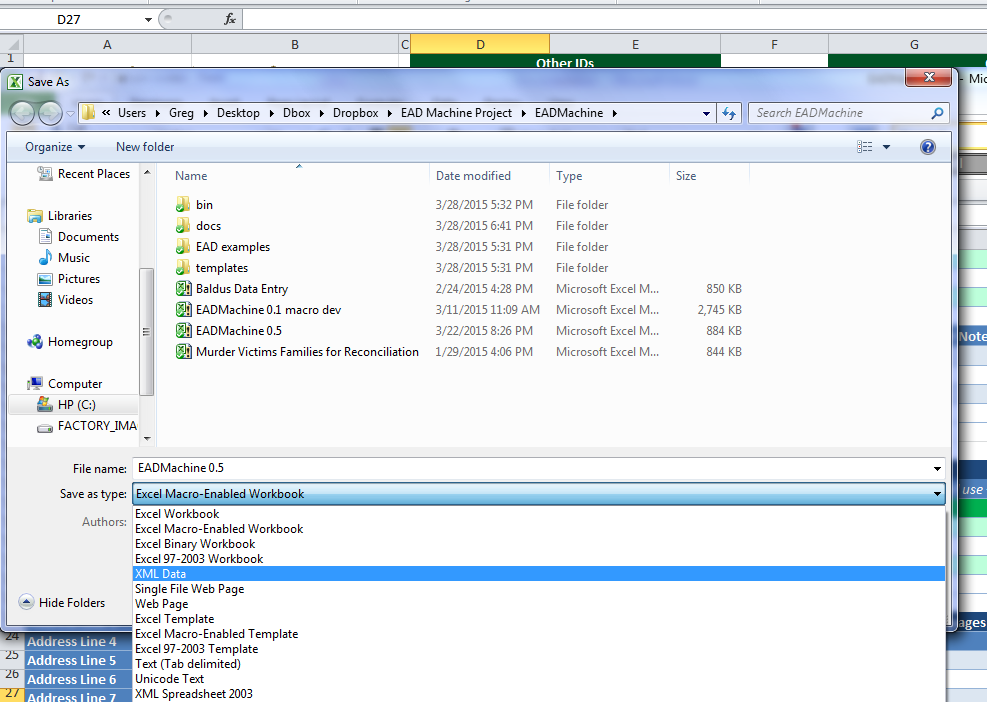
Task: Click the Baldus Data Entry Excel file icon
Action: (183, 288)
